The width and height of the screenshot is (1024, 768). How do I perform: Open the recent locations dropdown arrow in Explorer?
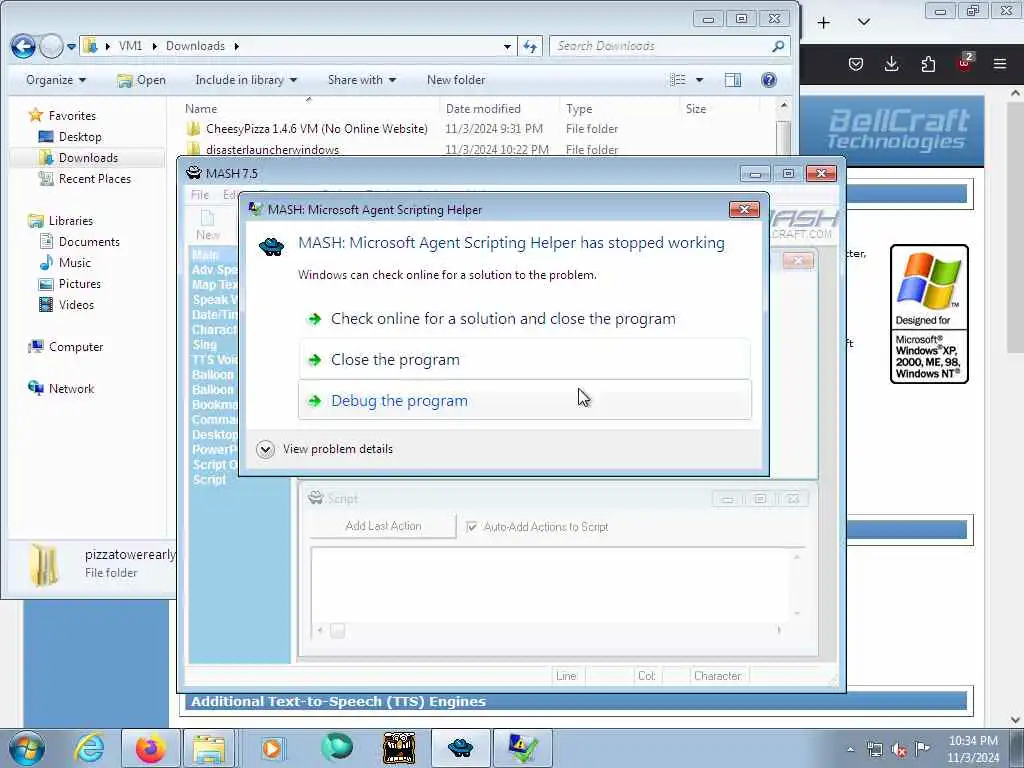tap(71, 46)
